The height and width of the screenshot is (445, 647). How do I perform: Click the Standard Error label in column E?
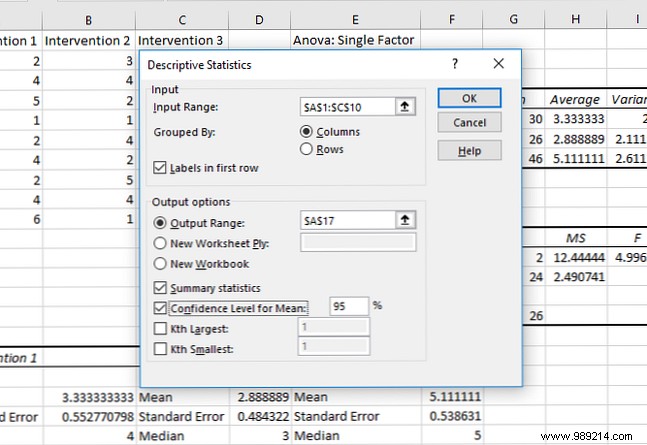click(x=355, y=417)
